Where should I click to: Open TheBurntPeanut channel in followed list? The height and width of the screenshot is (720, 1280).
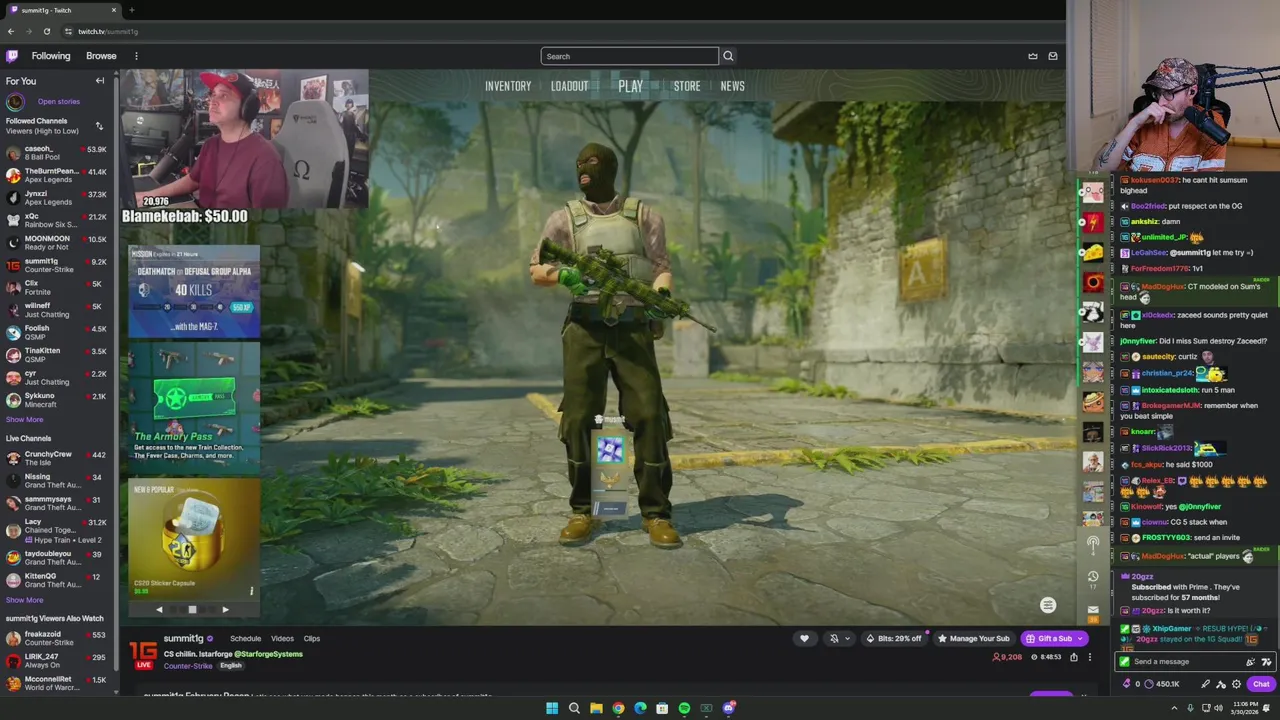55,175
